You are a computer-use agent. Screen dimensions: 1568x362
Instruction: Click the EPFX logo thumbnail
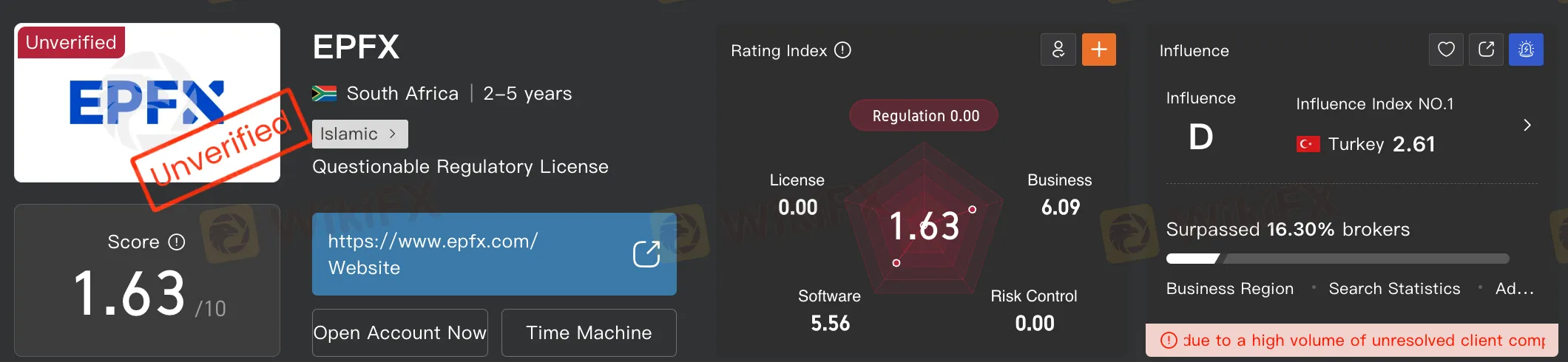pyautogui.click(x=147, y=103)
